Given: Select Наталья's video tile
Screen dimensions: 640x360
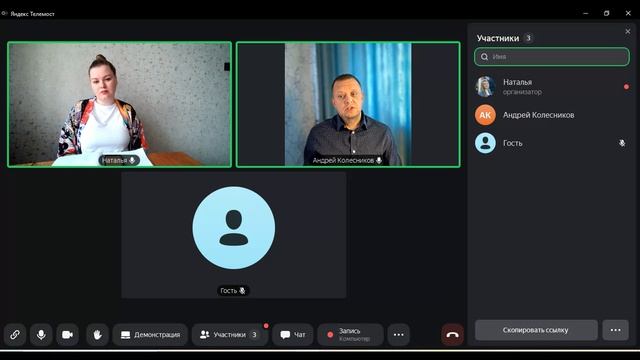Looking at the screenshot, I should click(120, 104).
